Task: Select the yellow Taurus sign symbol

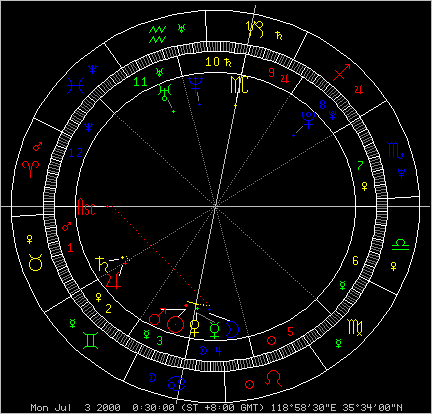Action: pos(35,262)
